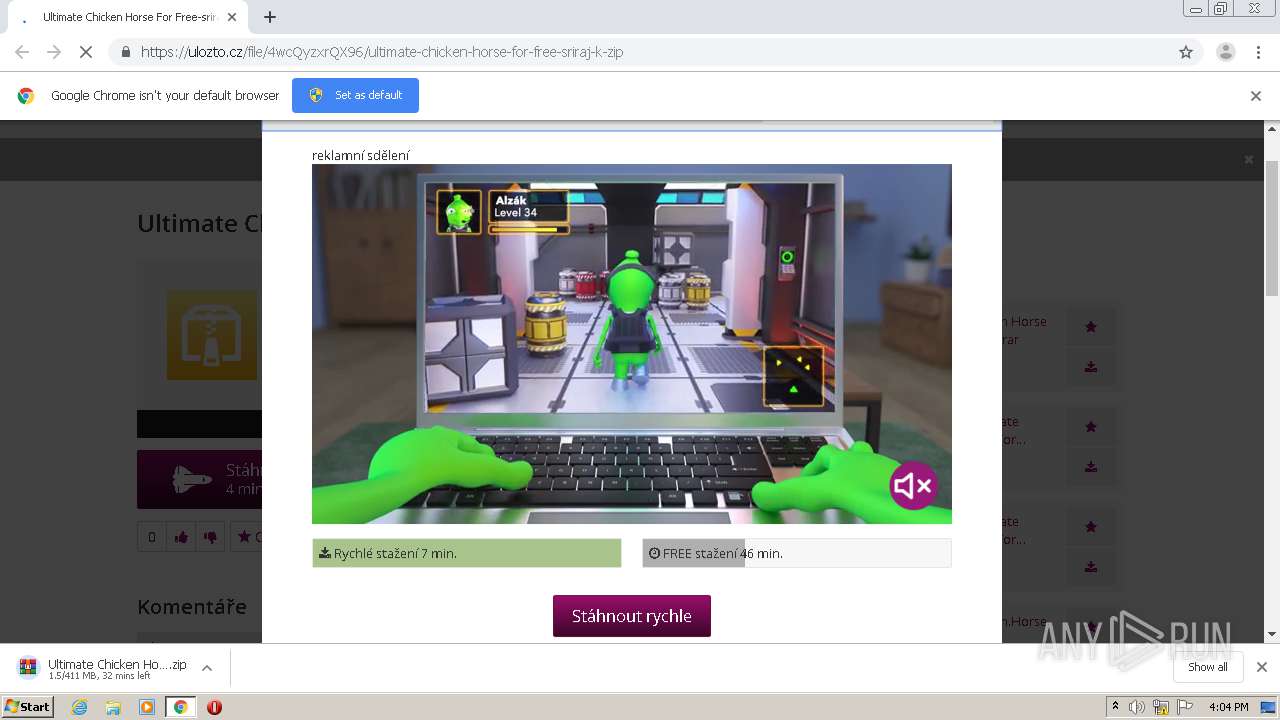Open the Ultimate Chicken Ho....zip download item
Screen dimensions: 1280x720
point(102,668)
